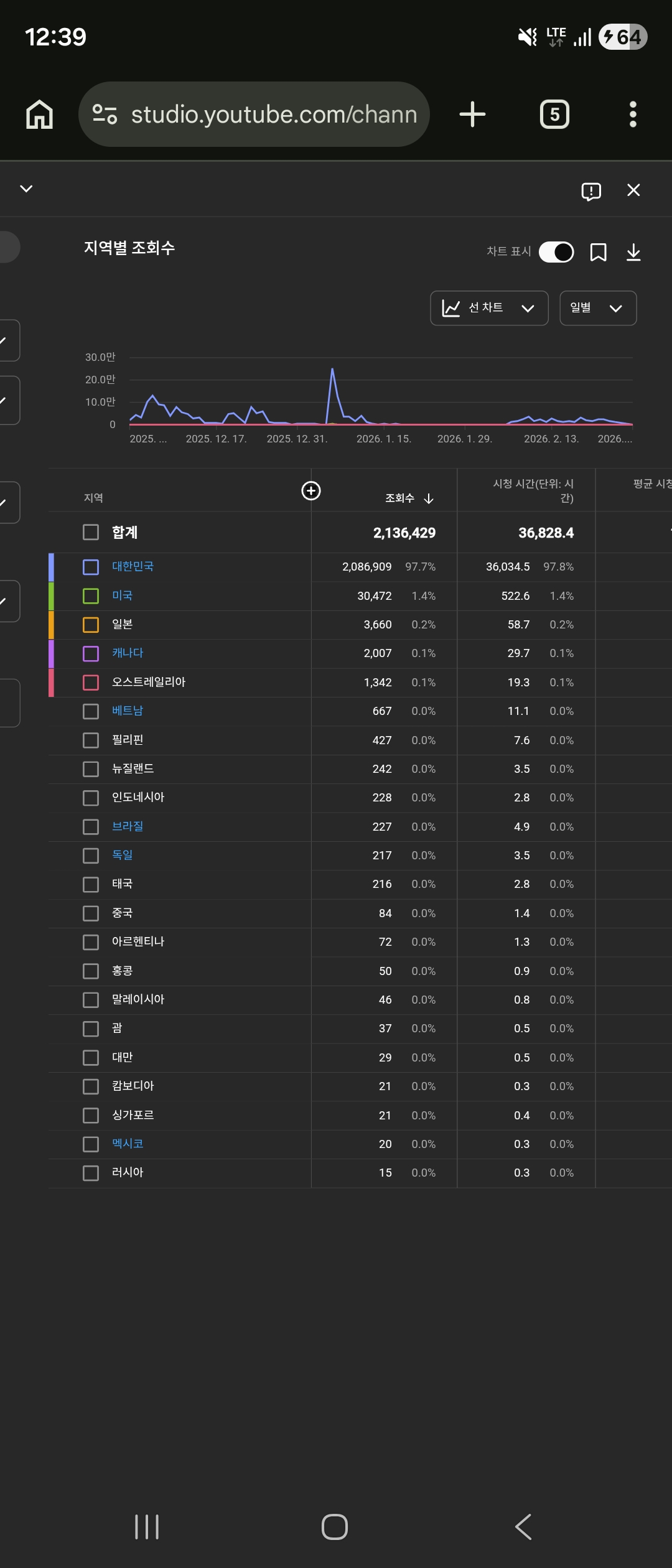Download the report with the download icon
The height and width of the screenshot is (1568, 672).
633,252
